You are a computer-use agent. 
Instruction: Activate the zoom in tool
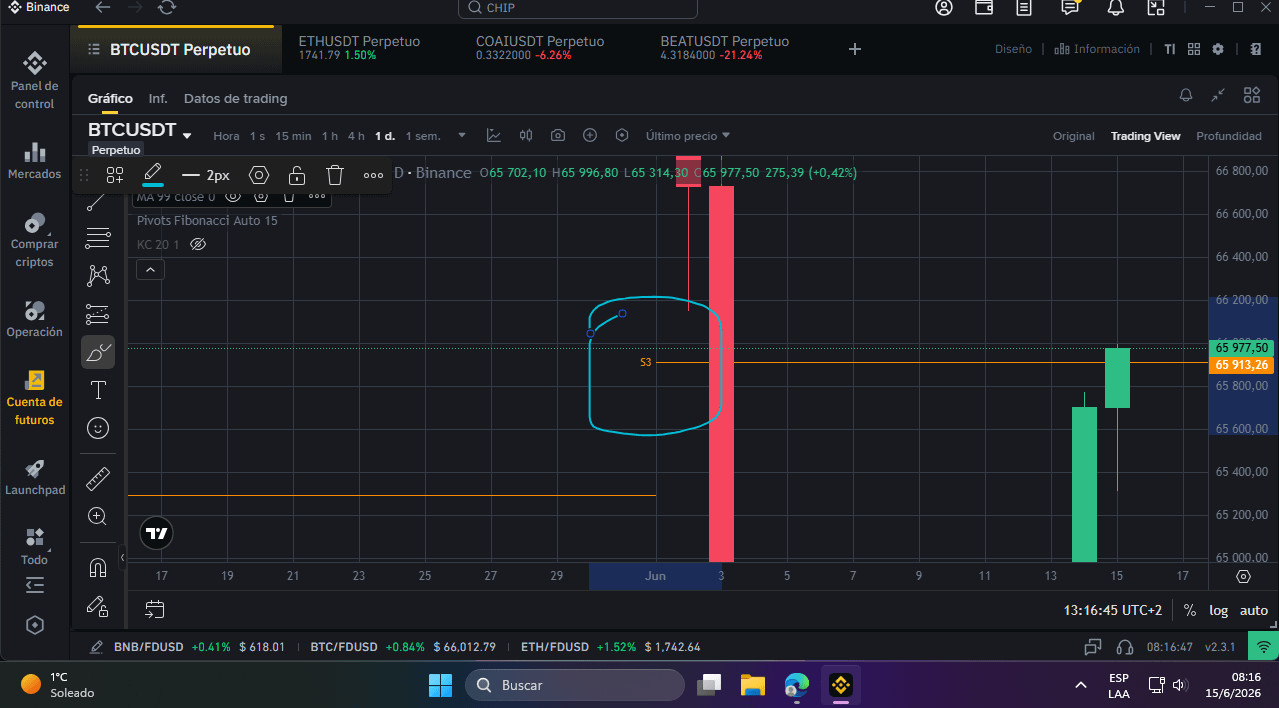click(98, 516)
